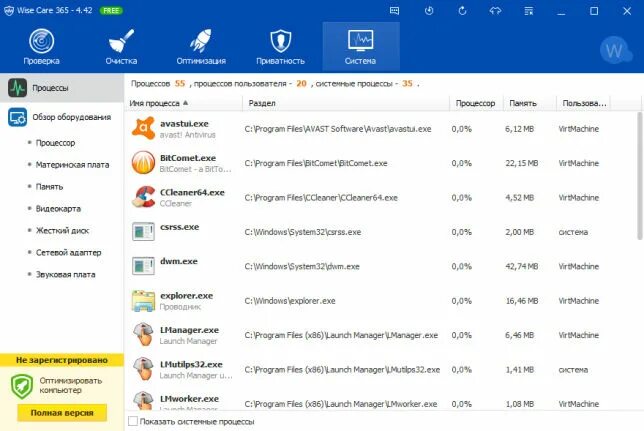Image resolution: width=644 pixels, height=431 pixels.
Task: Open the Память hardware item
Action: pyautogui.click(x=49, y=187)
